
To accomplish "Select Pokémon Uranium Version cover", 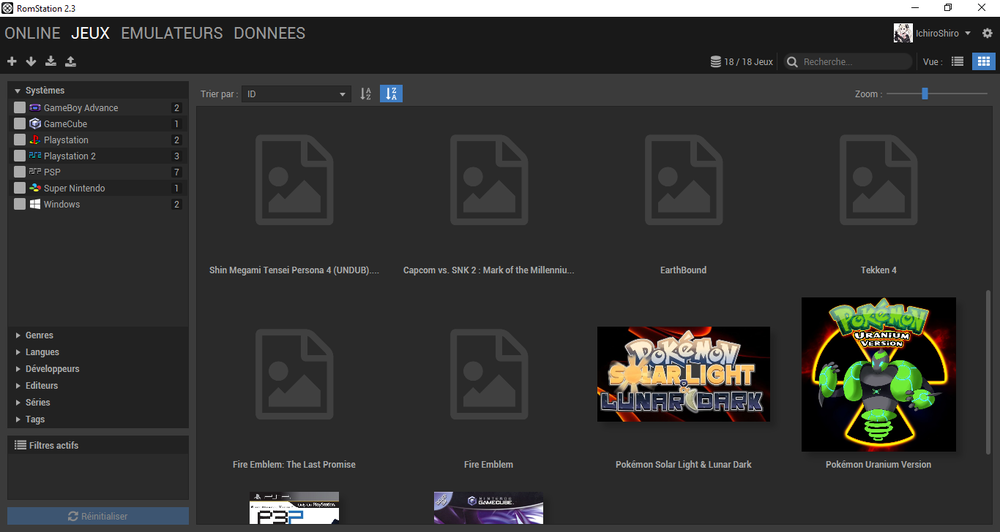I will click(x=878, y=374).
